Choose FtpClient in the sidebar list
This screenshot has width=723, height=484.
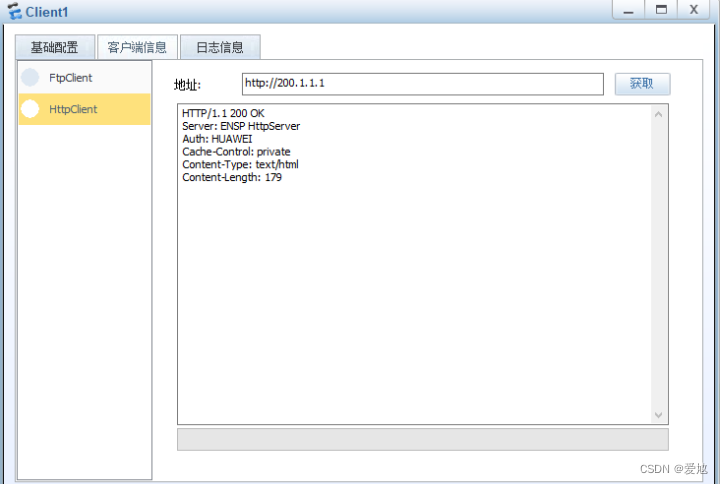click(x=84, y=77)
